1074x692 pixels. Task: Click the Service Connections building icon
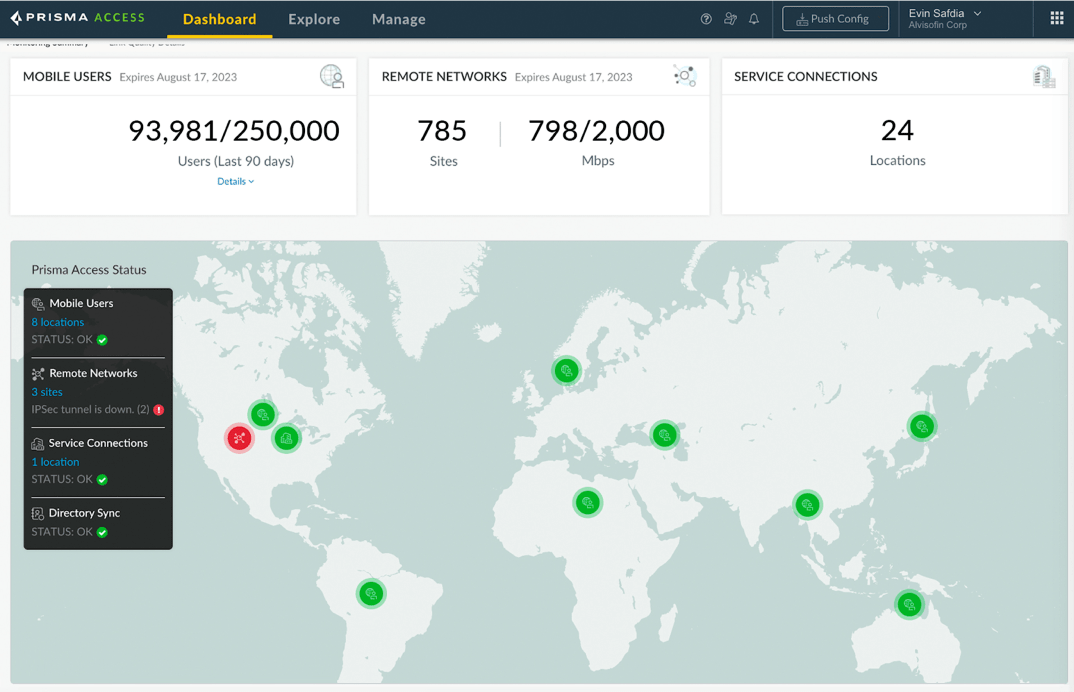point(1044,77)
